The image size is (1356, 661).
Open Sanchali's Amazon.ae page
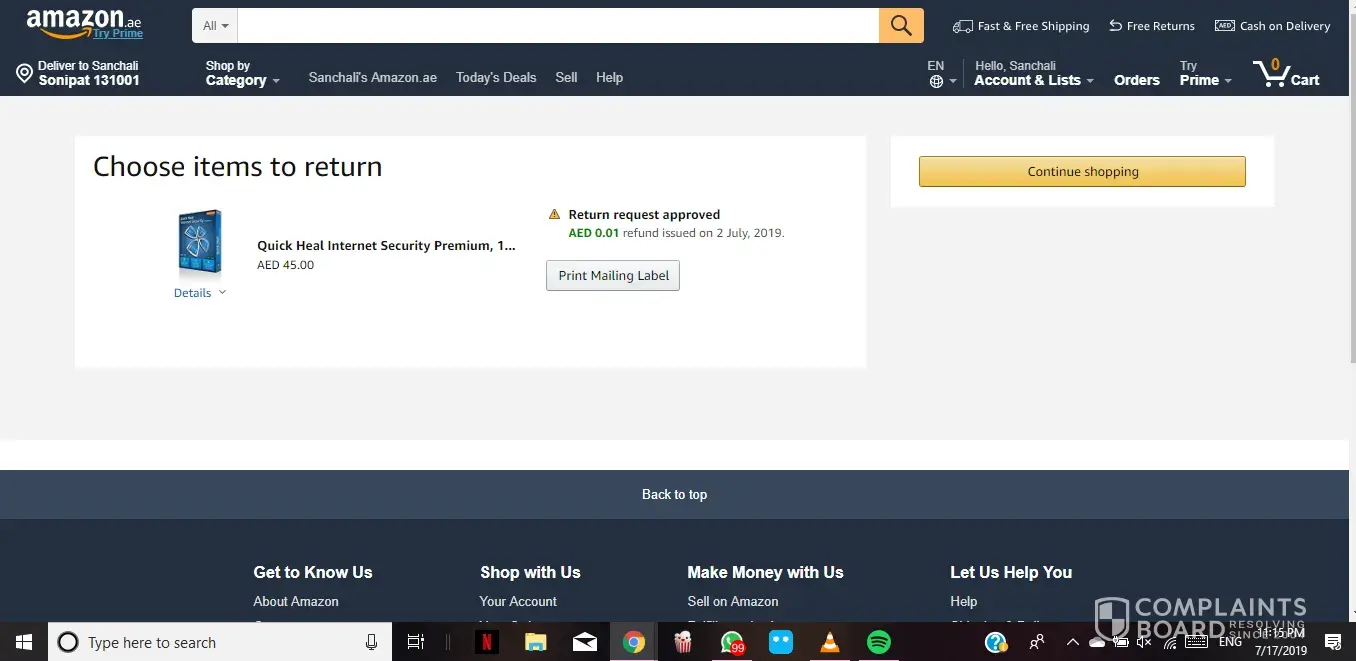click(x=373, y=77)
